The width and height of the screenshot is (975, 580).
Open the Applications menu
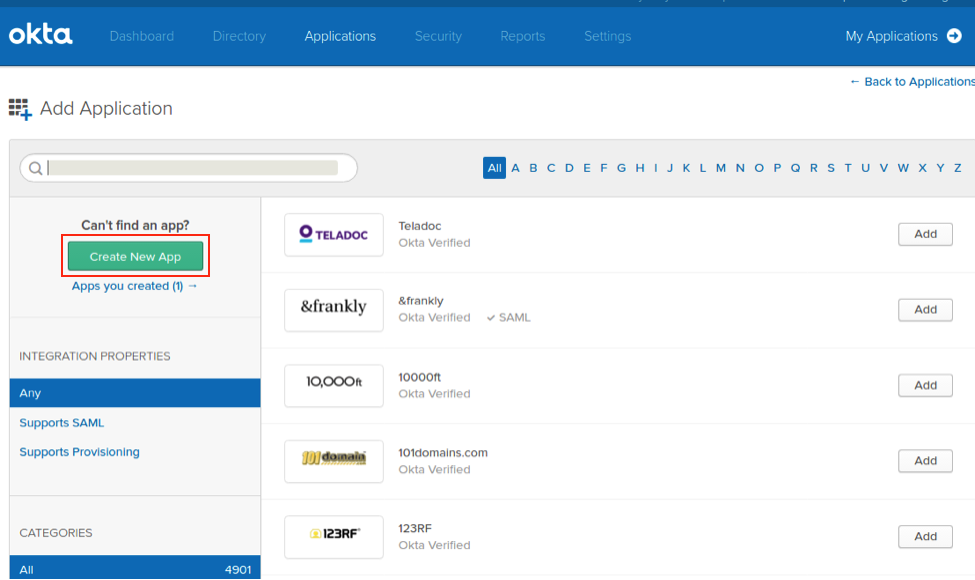click(x=340, y=36)
